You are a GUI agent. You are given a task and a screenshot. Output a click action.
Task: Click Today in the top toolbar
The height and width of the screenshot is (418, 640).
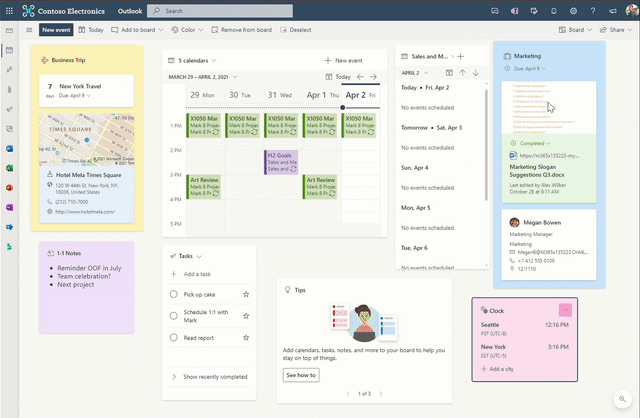click(91, 30)
